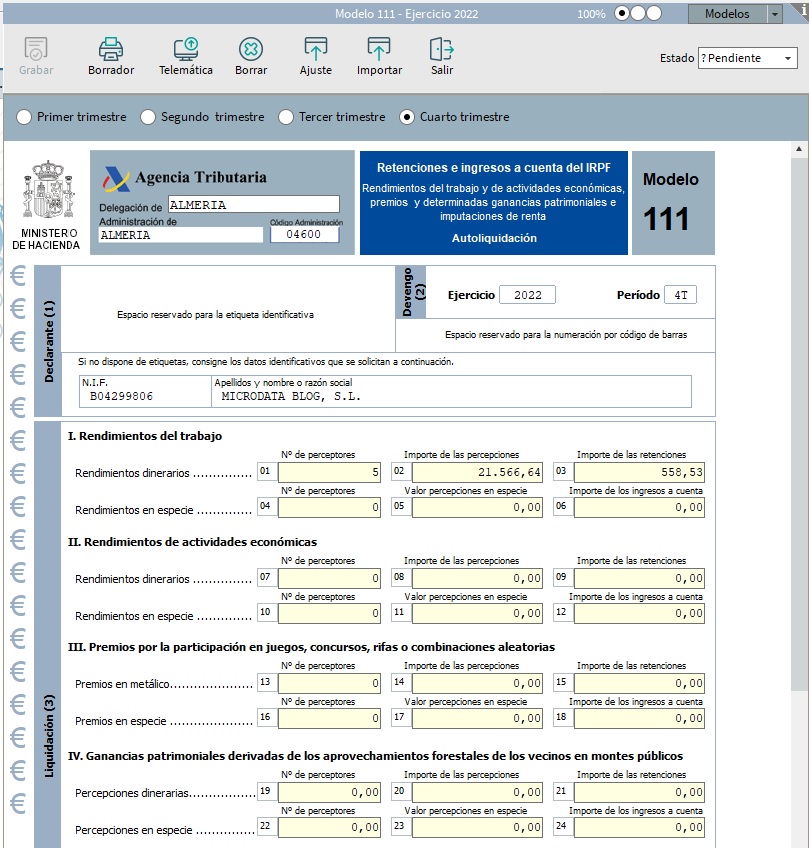This screenshot has height=848, width=809.
Task: Click box 04 perceptores en especie
Action: 329,507
